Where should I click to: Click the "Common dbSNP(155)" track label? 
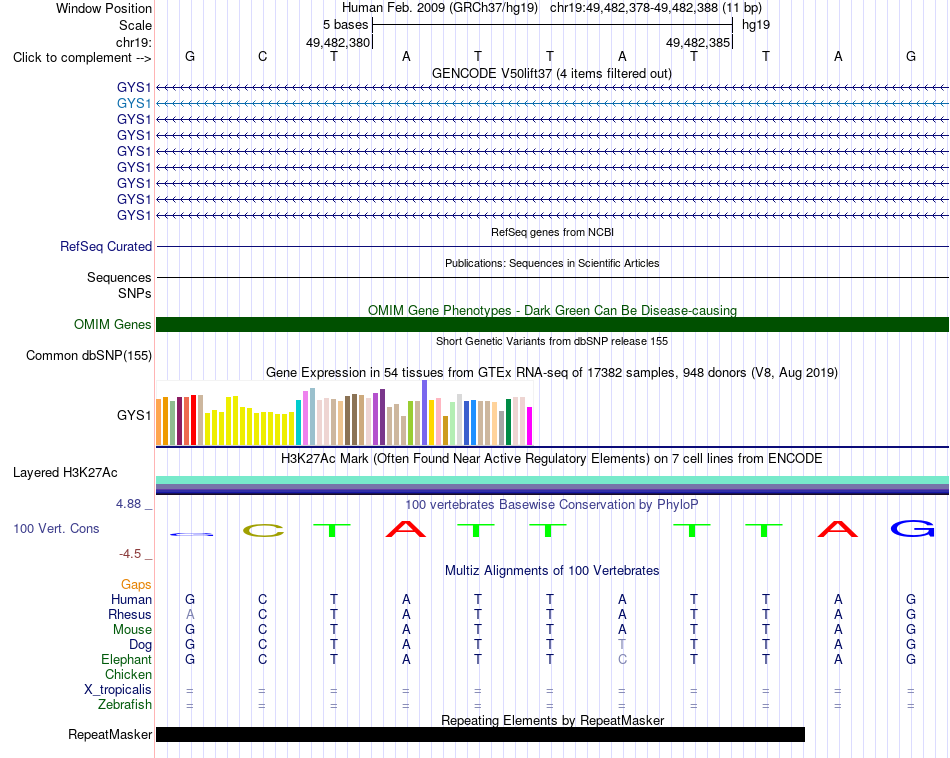89,356
